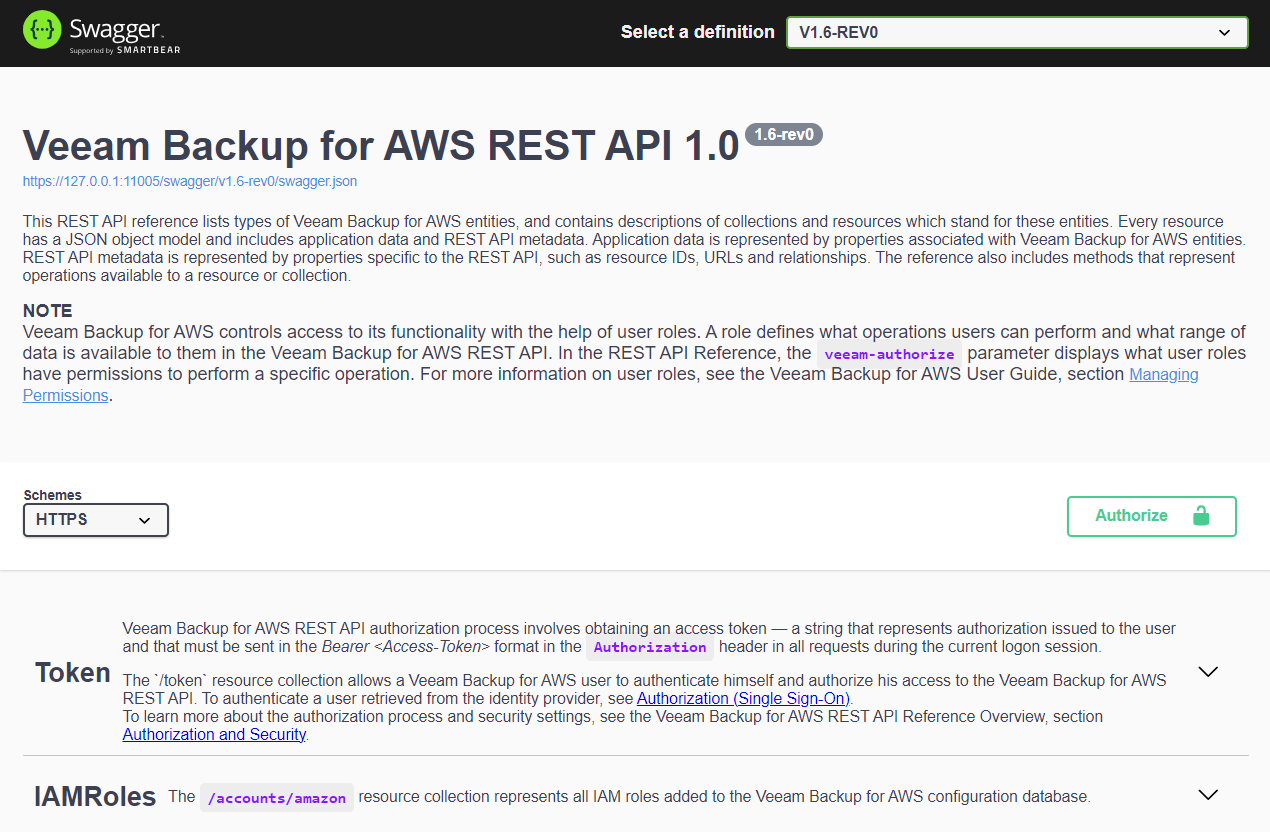Click the /accounts/amazon code label

[277, 798]
